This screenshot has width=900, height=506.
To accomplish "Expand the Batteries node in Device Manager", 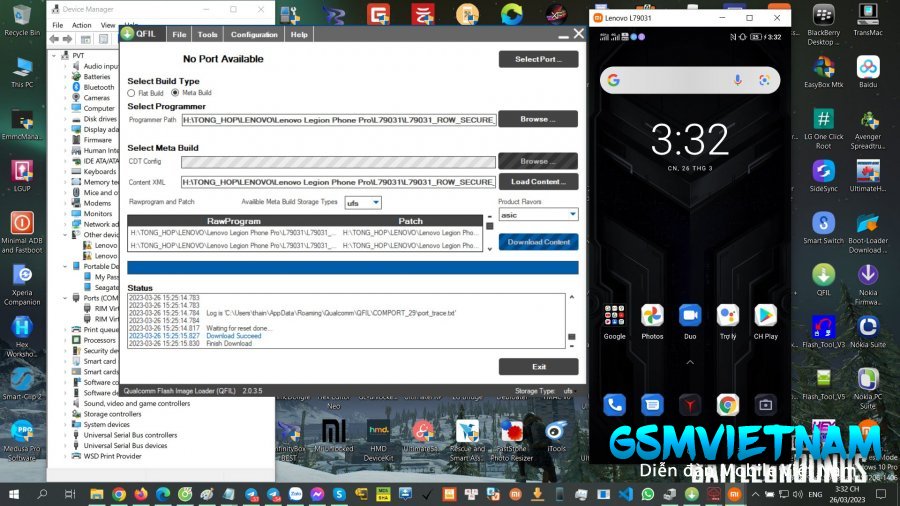I will 65,77.
